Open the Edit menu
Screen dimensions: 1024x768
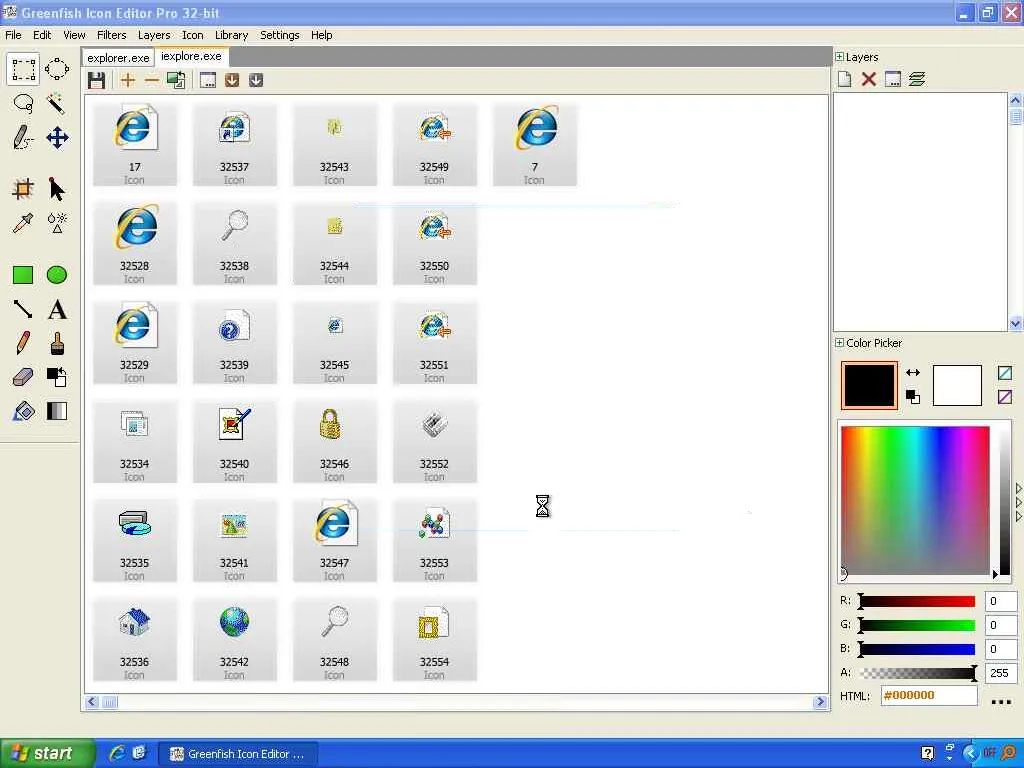(42, 35)
